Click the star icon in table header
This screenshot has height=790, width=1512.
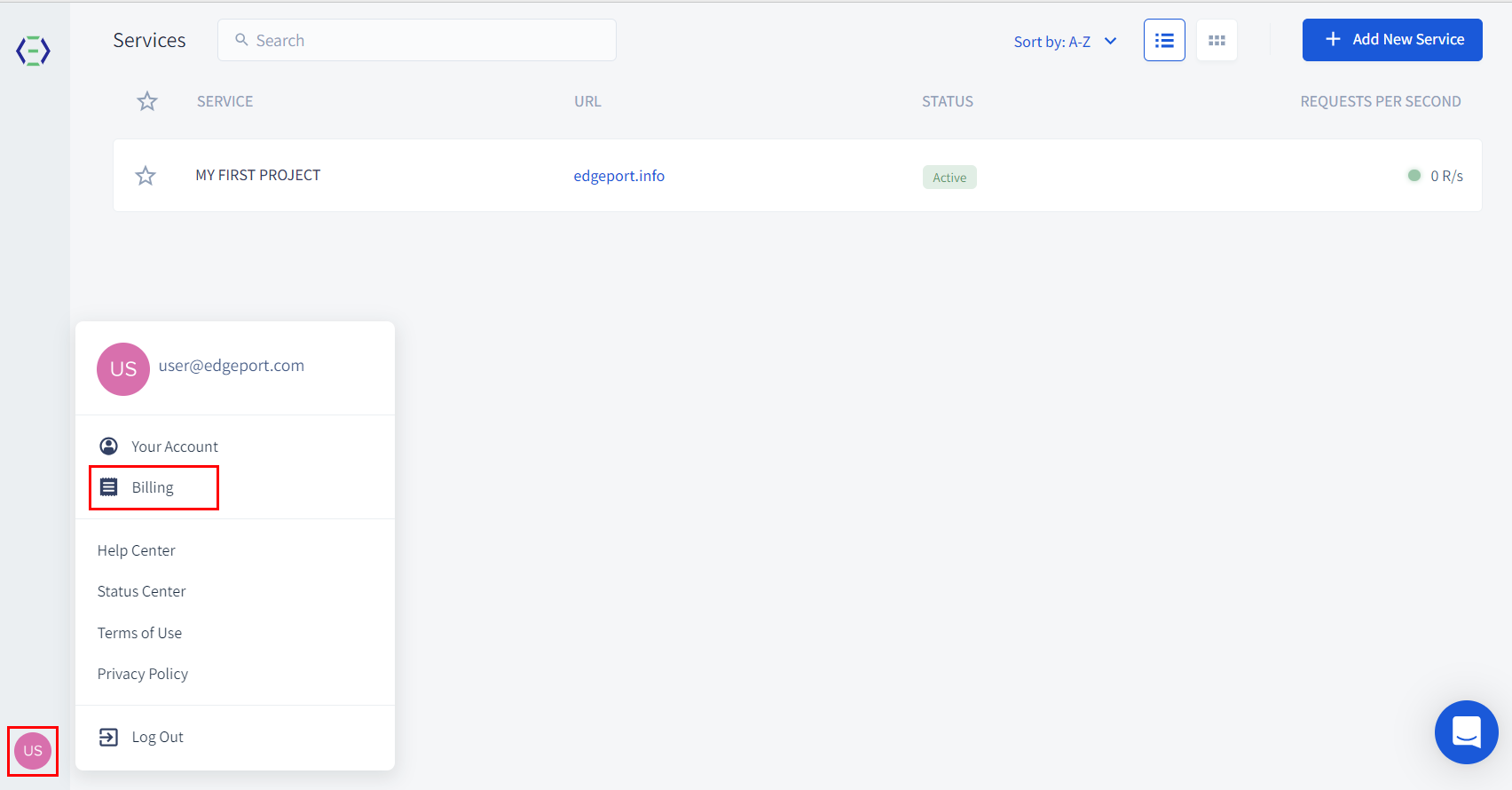coord(147,101)
